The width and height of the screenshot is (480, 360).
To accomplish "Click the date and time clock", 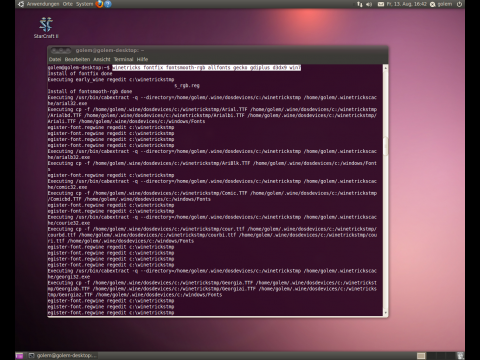I will pyautogui.click(x=407, y=4).
